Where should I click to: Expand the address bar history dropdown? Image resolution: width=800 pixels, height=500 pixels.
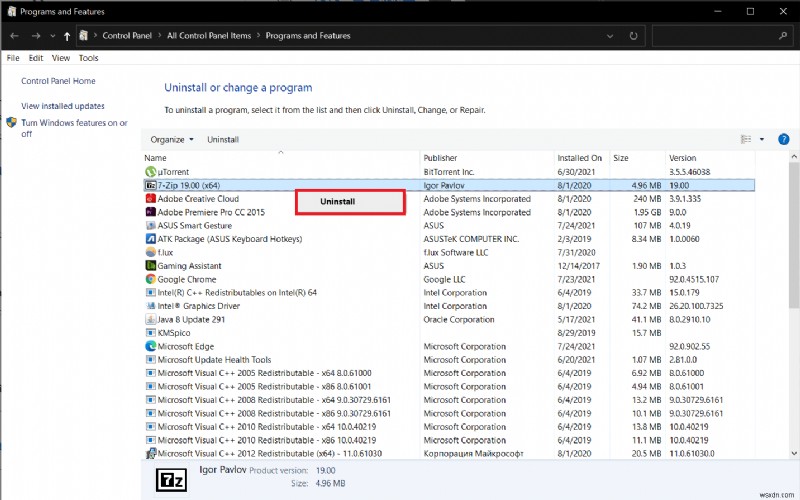click(x=610, y=36)
